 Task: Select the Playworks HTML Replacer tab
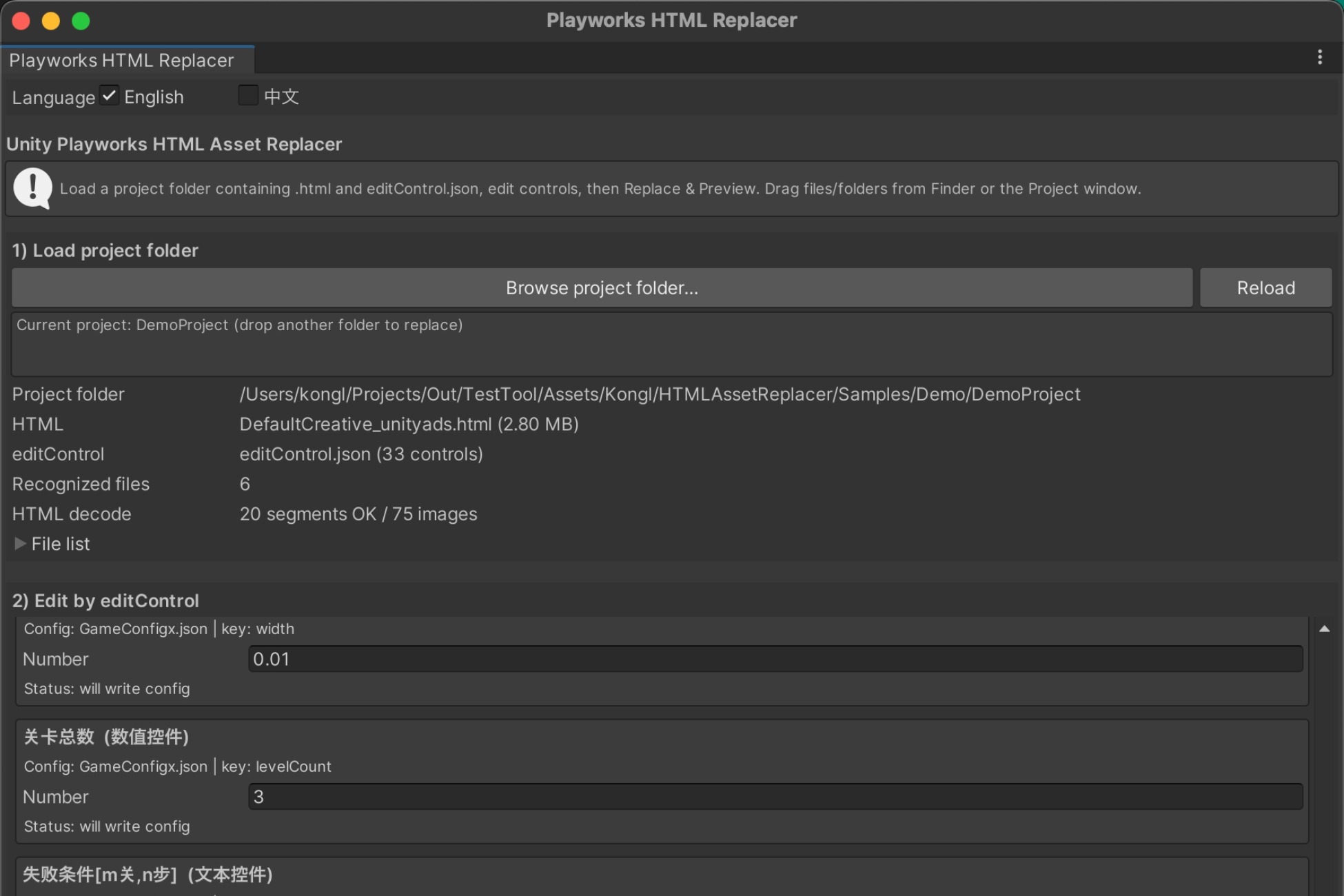click(x=128, y=60)
